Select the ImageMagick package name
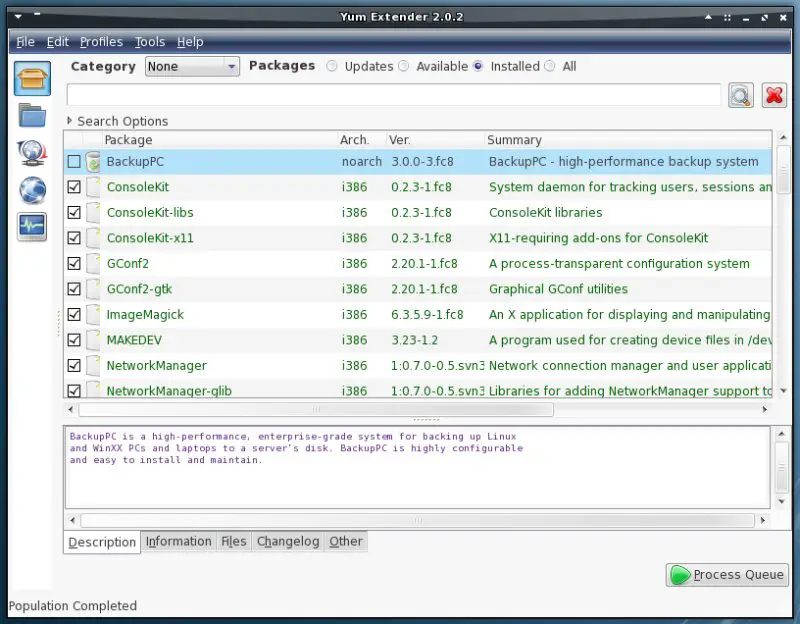Viewport: 800px width, 624px height. [145, 315]
